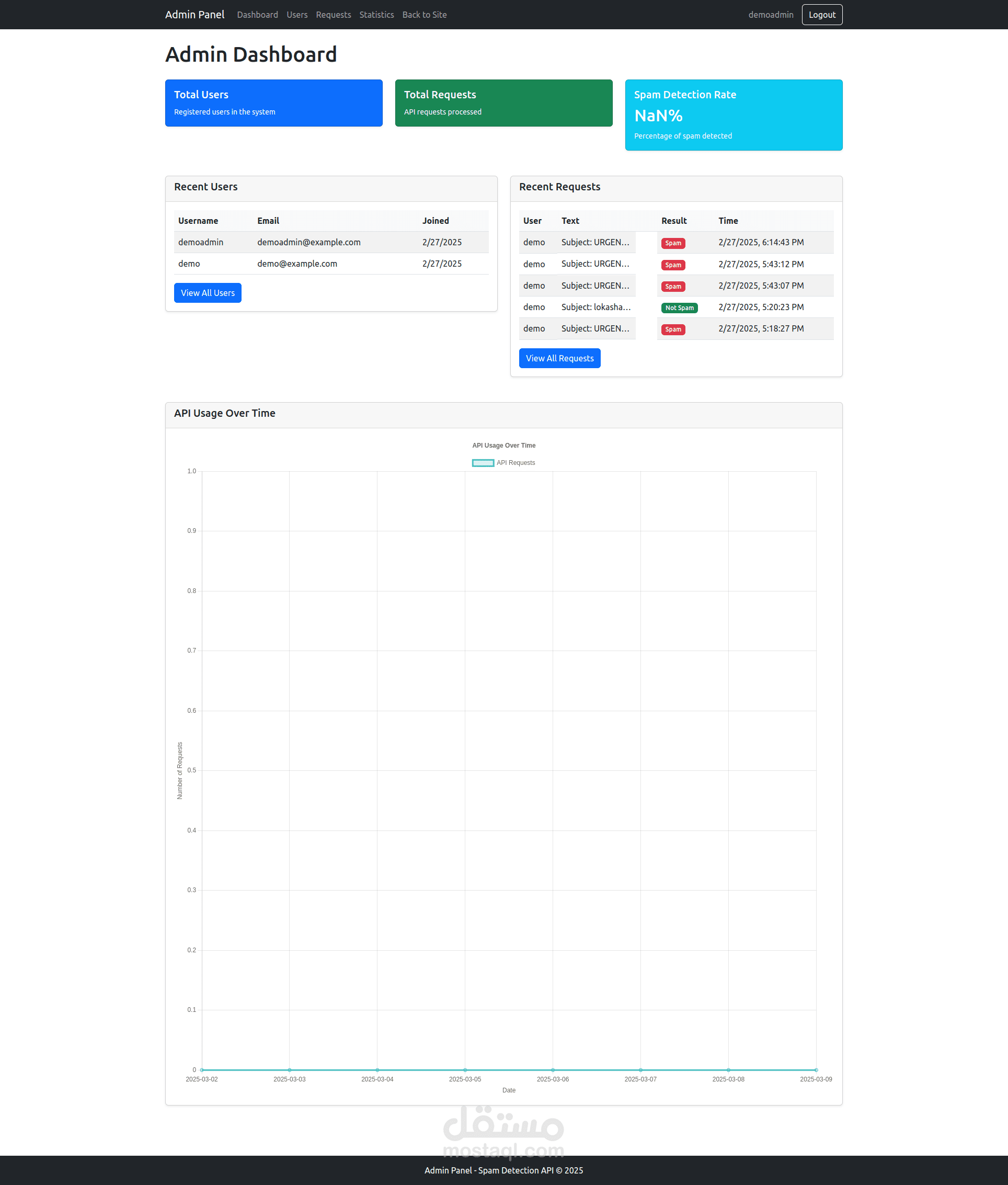Image resolution: width=1008 pixels, height=1185 pixels.
Task: Go to the Users nav item
Action: pyautogui.click(x=296, y=15)
